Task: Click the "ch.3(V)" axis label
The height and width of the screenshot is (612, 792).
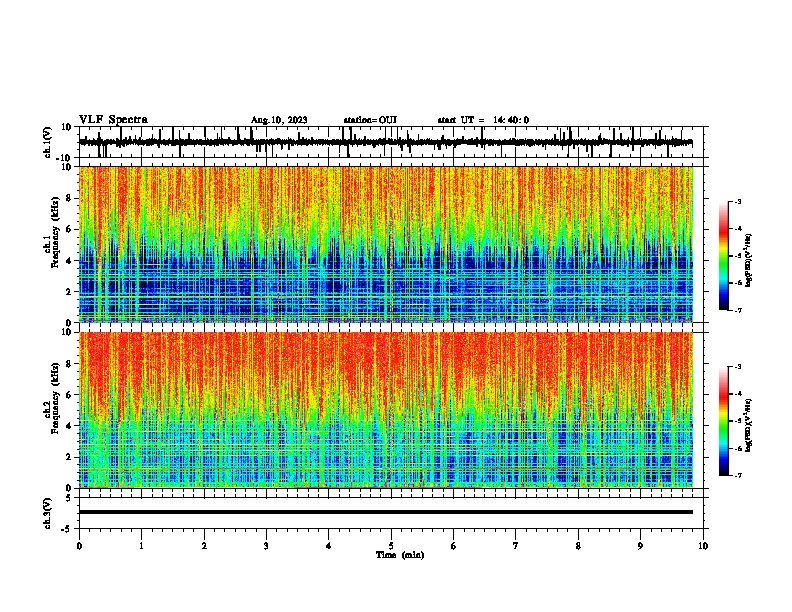Action: 48,513
